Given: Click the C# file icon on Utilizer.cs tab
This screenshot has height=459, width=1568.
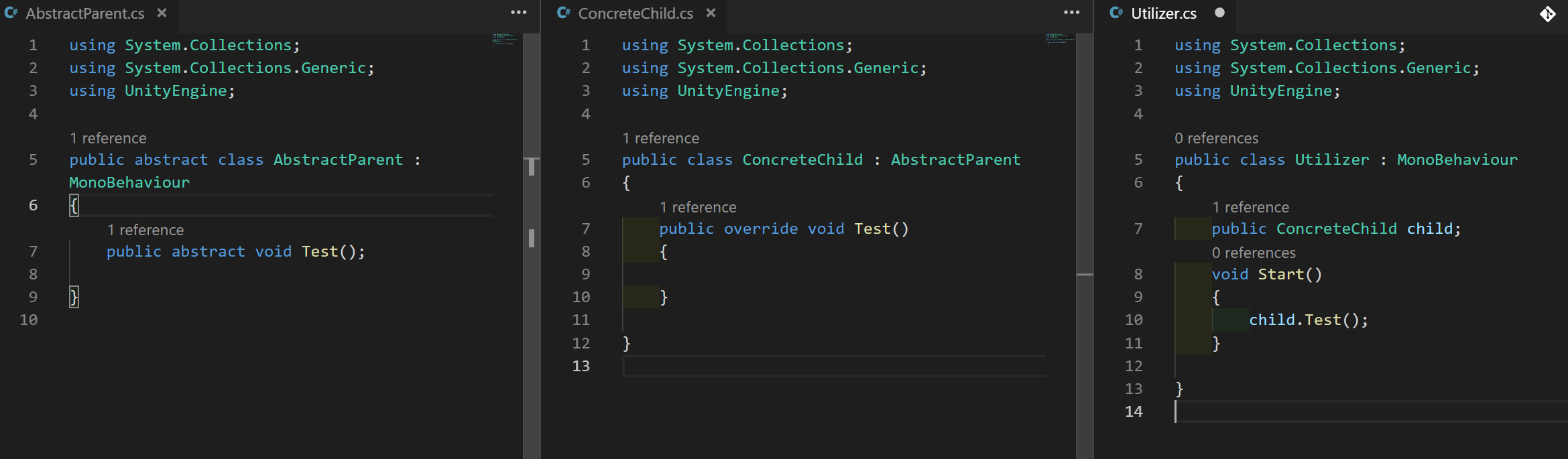Looking at the screenshot, I should 1116,13.
